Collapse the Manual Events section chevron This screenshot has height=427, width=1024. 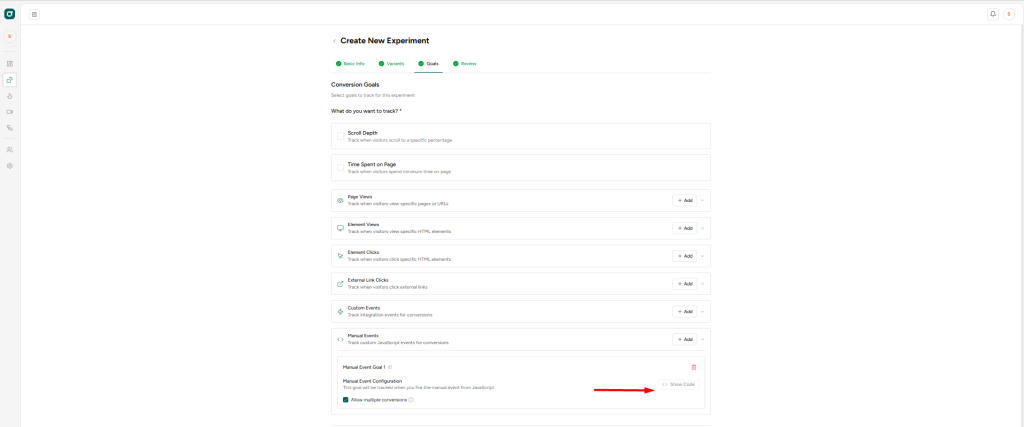click(x=703, y=339)
